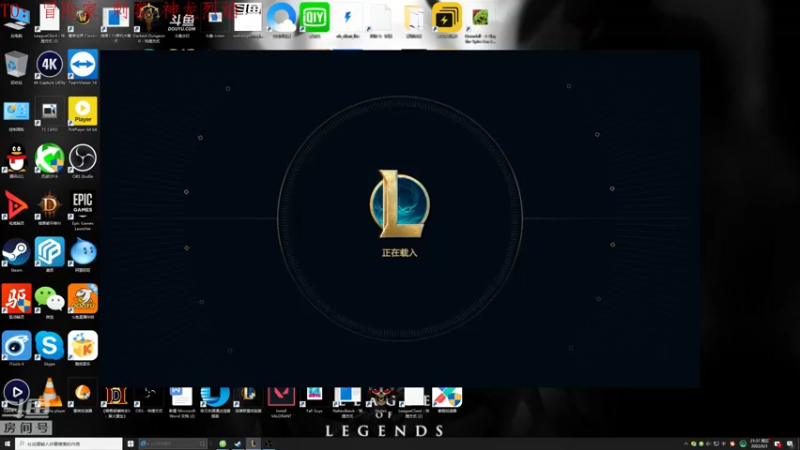Open iQIYI green desktop icon
The width and height of the screenshot is (800, 450).
pyautogui.click(x=314, y=18)
